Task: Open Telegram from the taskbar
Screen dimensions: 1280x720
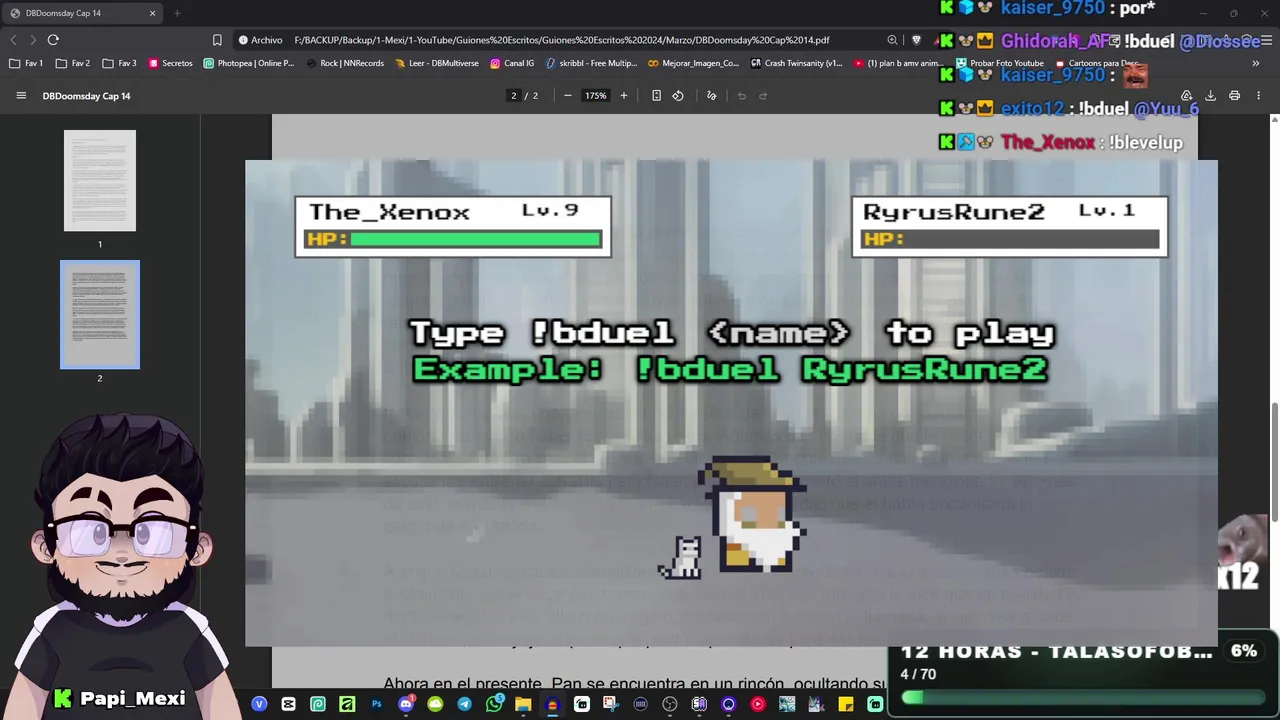Action: (x=465, y=704)
